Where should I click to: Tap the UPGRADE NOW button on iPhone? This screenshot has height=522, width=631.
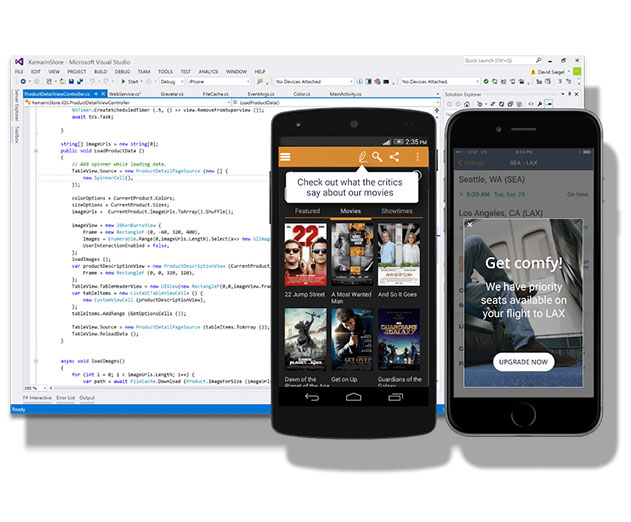(523, 362)
